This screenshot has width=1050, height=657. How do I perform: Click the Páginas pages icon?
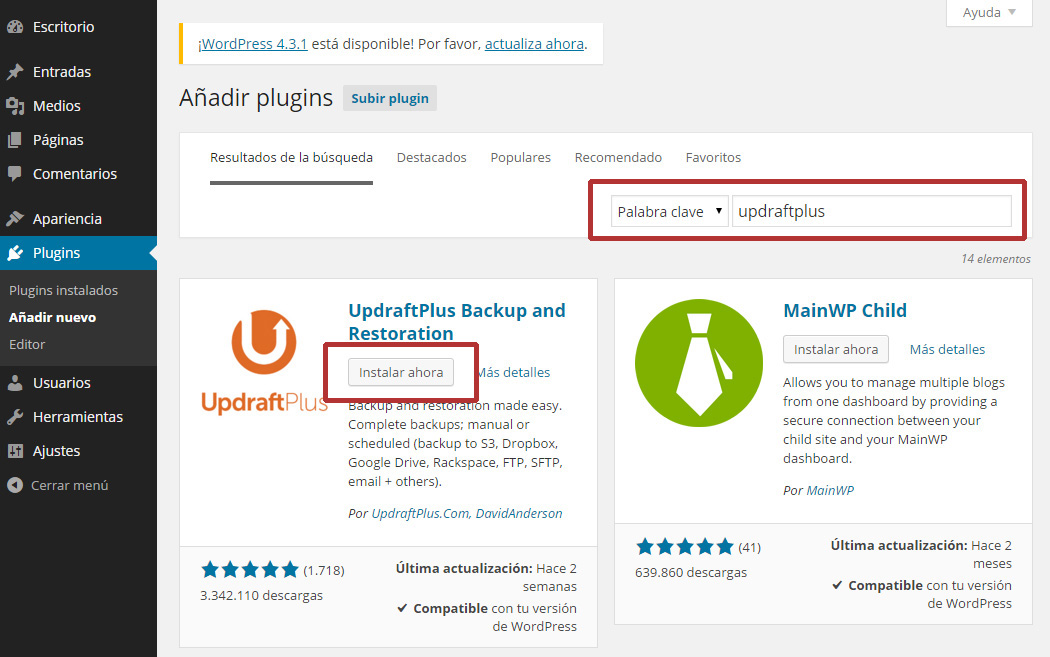[15, 140]
